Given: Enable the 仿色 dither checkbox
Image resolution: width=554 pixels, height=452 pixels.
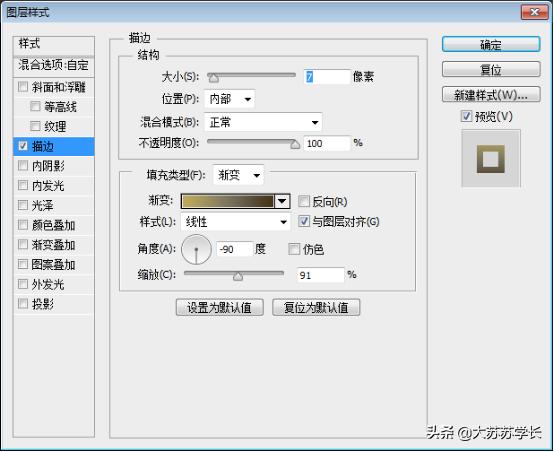Looking at the screenshot, I should [x=294, y=249].
